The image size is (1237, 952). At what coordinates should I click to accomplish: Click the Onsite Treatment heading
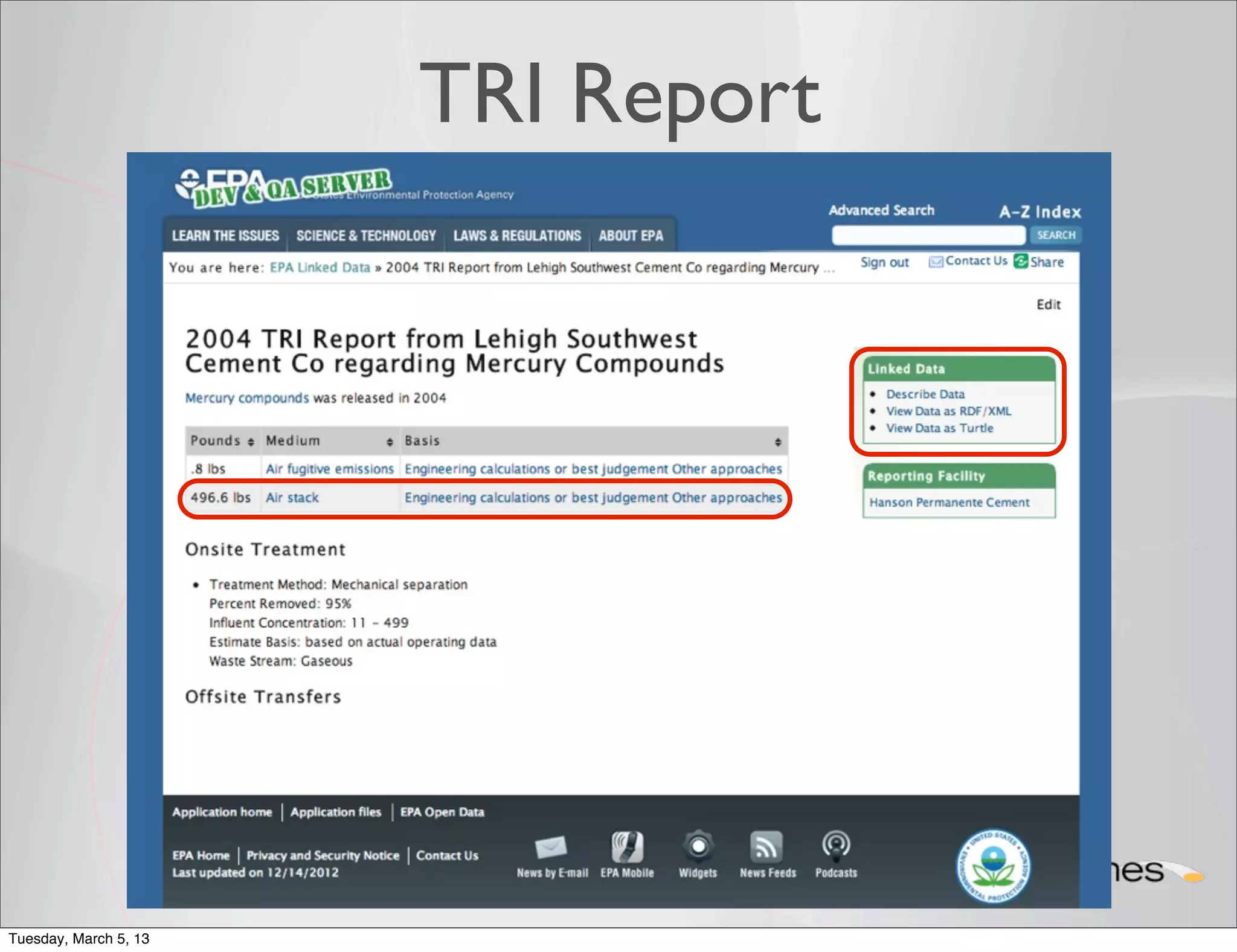[x=265, y=550]
